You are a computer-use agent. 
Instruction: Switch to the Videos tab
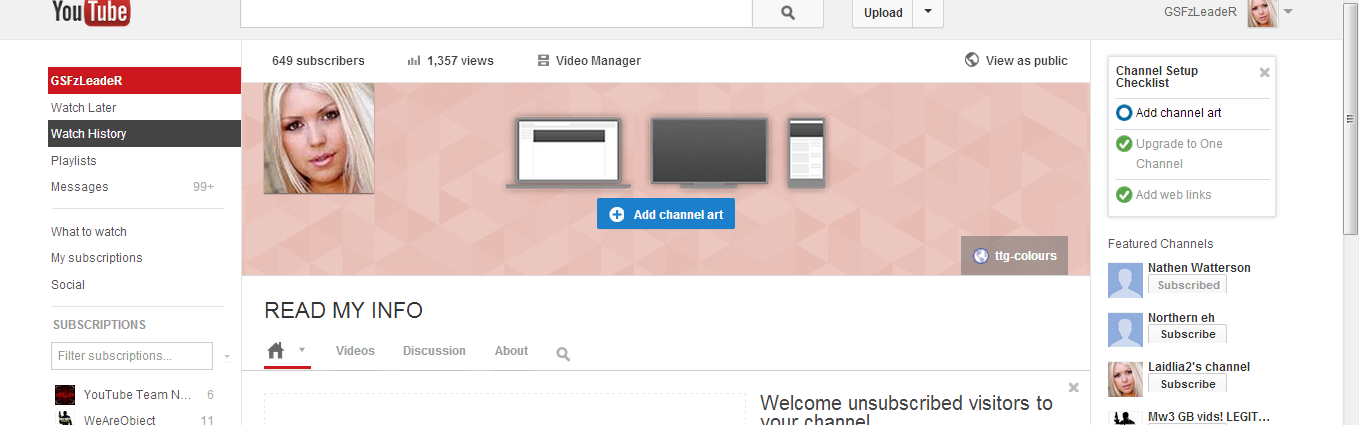(x=355, y=351)
